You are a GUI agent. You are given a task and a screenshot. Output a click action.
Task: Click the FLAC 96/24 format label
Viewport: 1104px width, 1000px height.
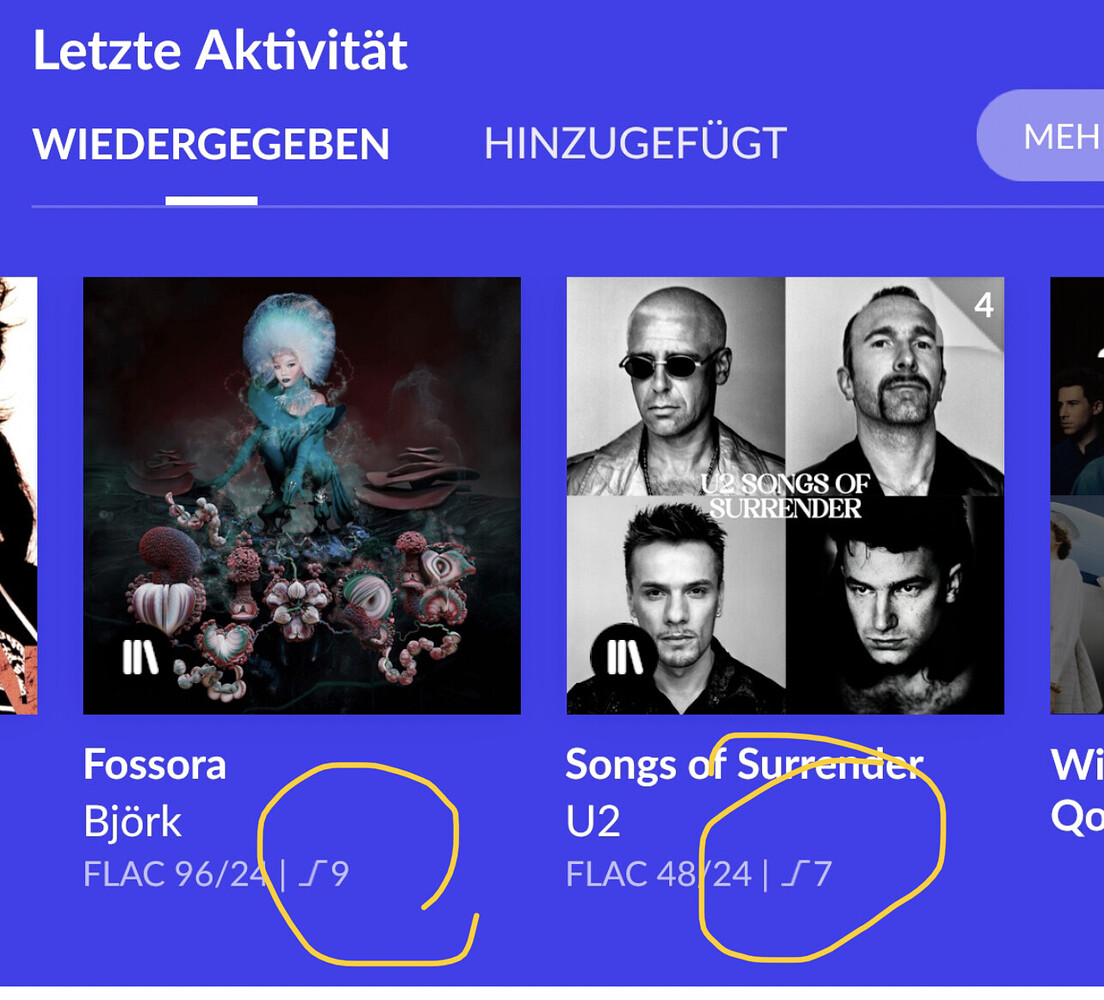[175, 875]
